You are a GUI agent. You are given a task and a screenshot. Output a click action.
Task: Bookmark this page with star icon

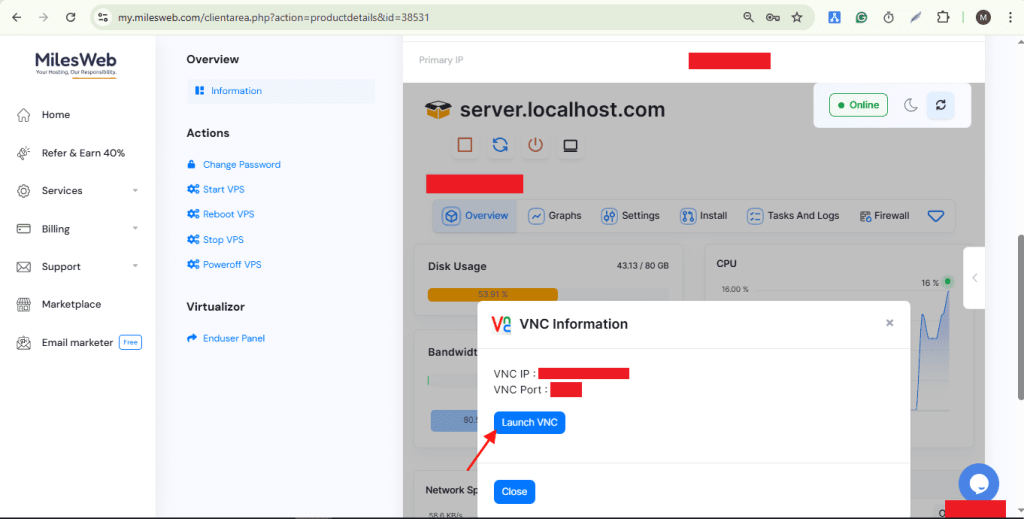pos(797,17)
